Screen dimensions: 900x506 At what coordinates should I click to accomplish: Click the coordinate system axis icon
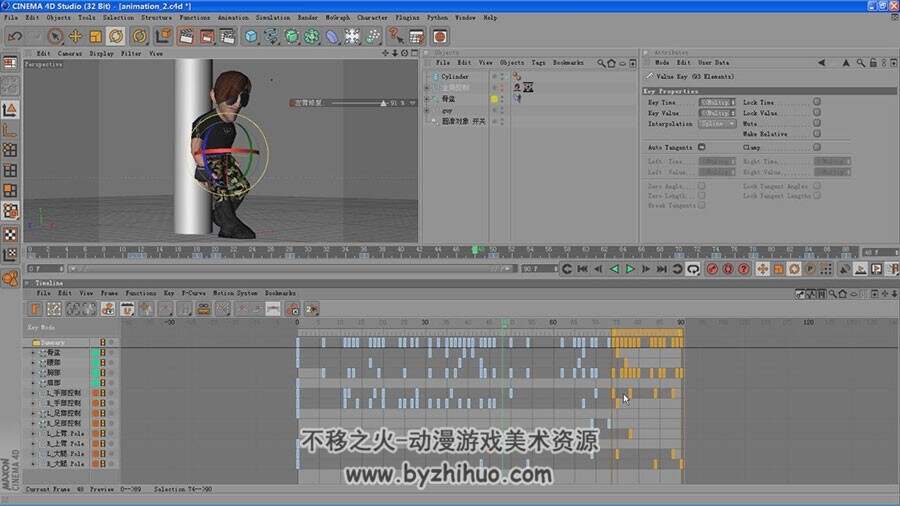click(164, 37)
